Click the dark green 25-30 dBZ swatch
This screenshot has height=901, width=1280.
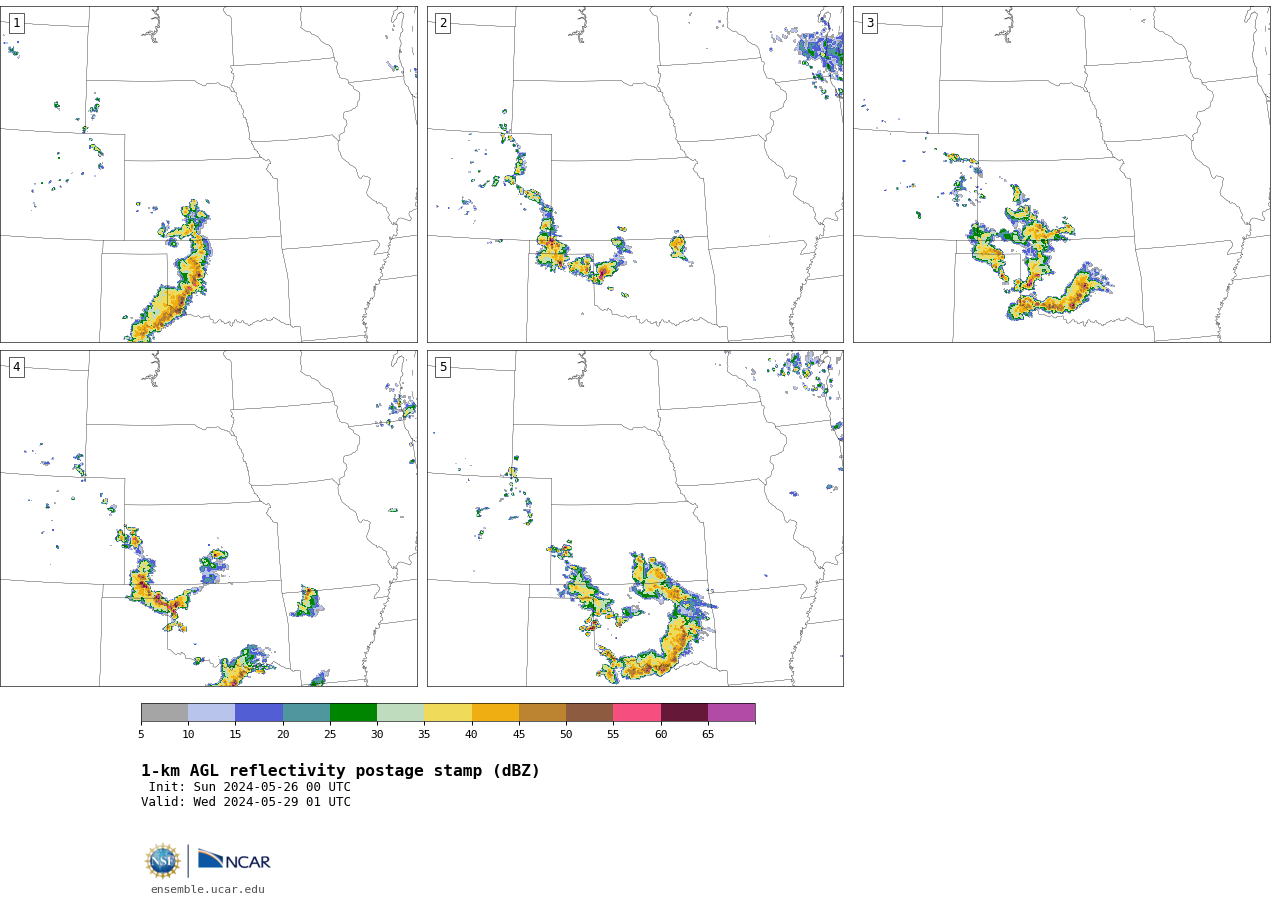point(354,713)
